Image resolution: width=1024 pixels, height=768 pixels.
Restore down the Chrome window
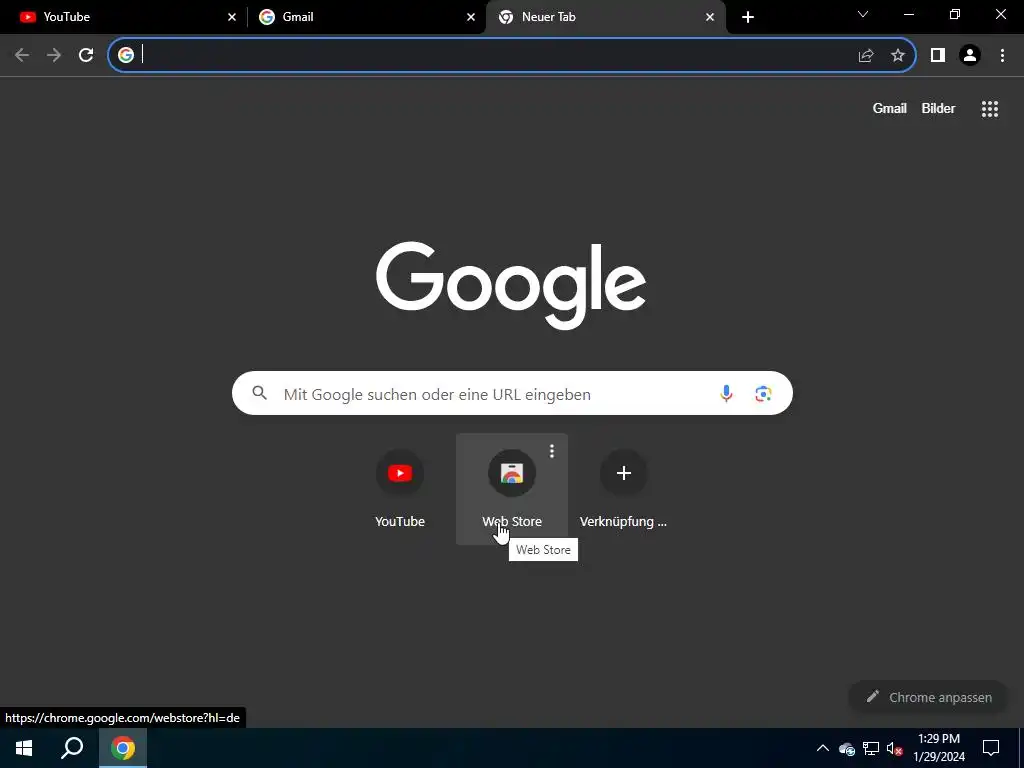click(x=955, y=14)
